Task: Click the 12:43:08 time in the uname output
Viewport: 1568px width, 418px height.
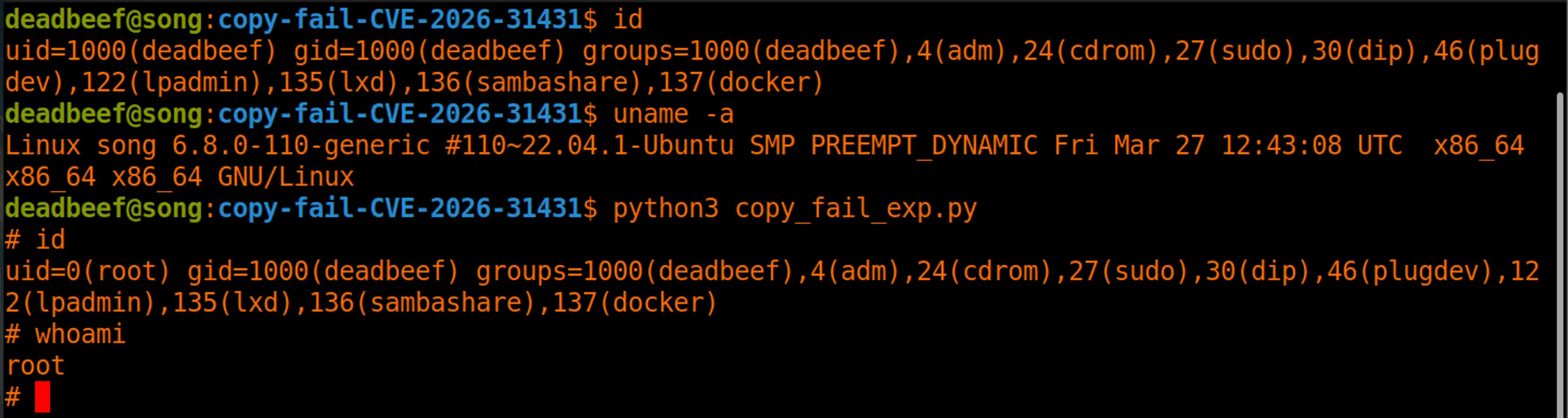Action: pos(1281,146)
